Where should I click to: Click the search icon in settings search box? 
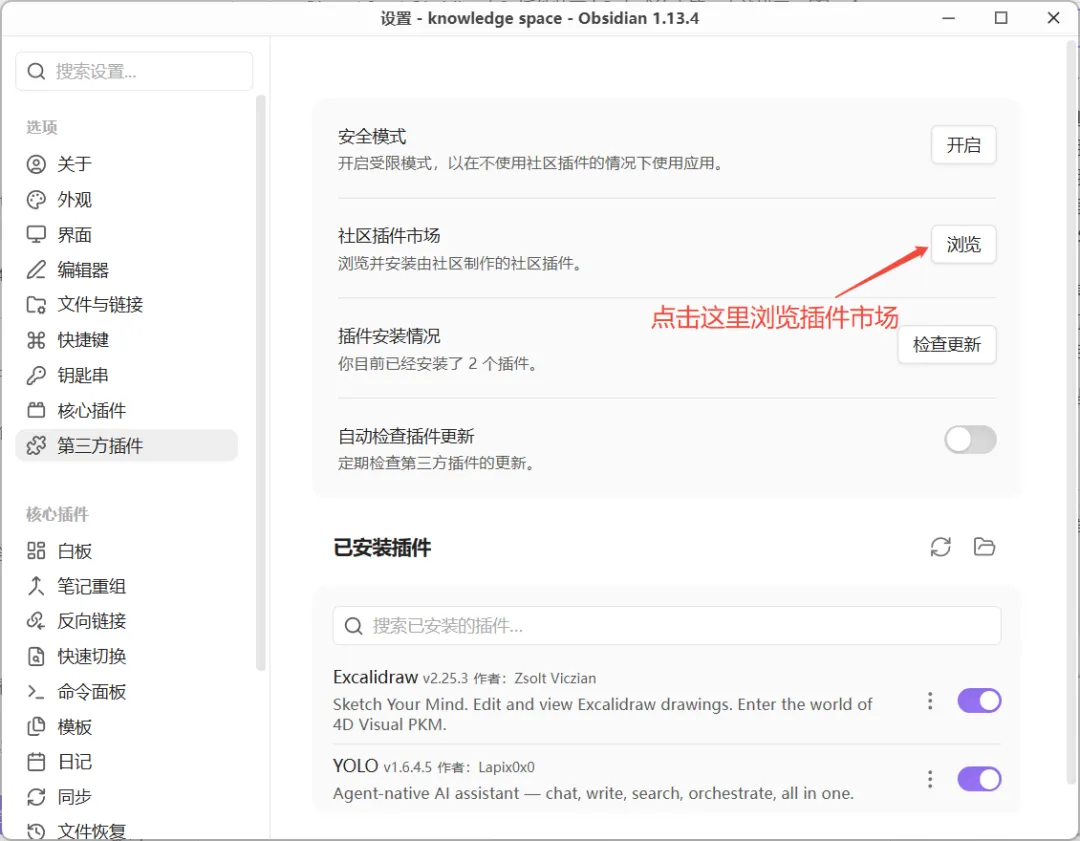tap(36, 71)
